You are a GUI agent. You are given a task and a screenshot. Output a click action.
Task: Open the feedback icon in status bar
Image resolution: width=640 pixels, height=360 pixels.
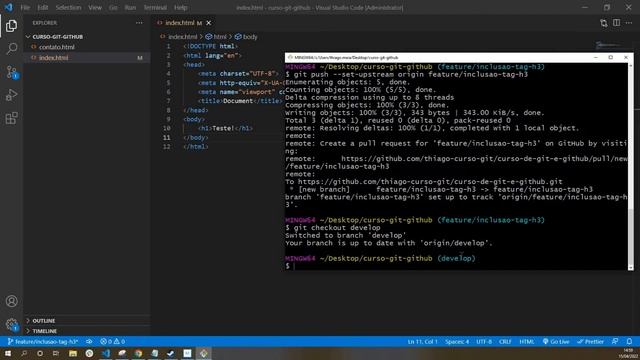click(x=615, y=342)
